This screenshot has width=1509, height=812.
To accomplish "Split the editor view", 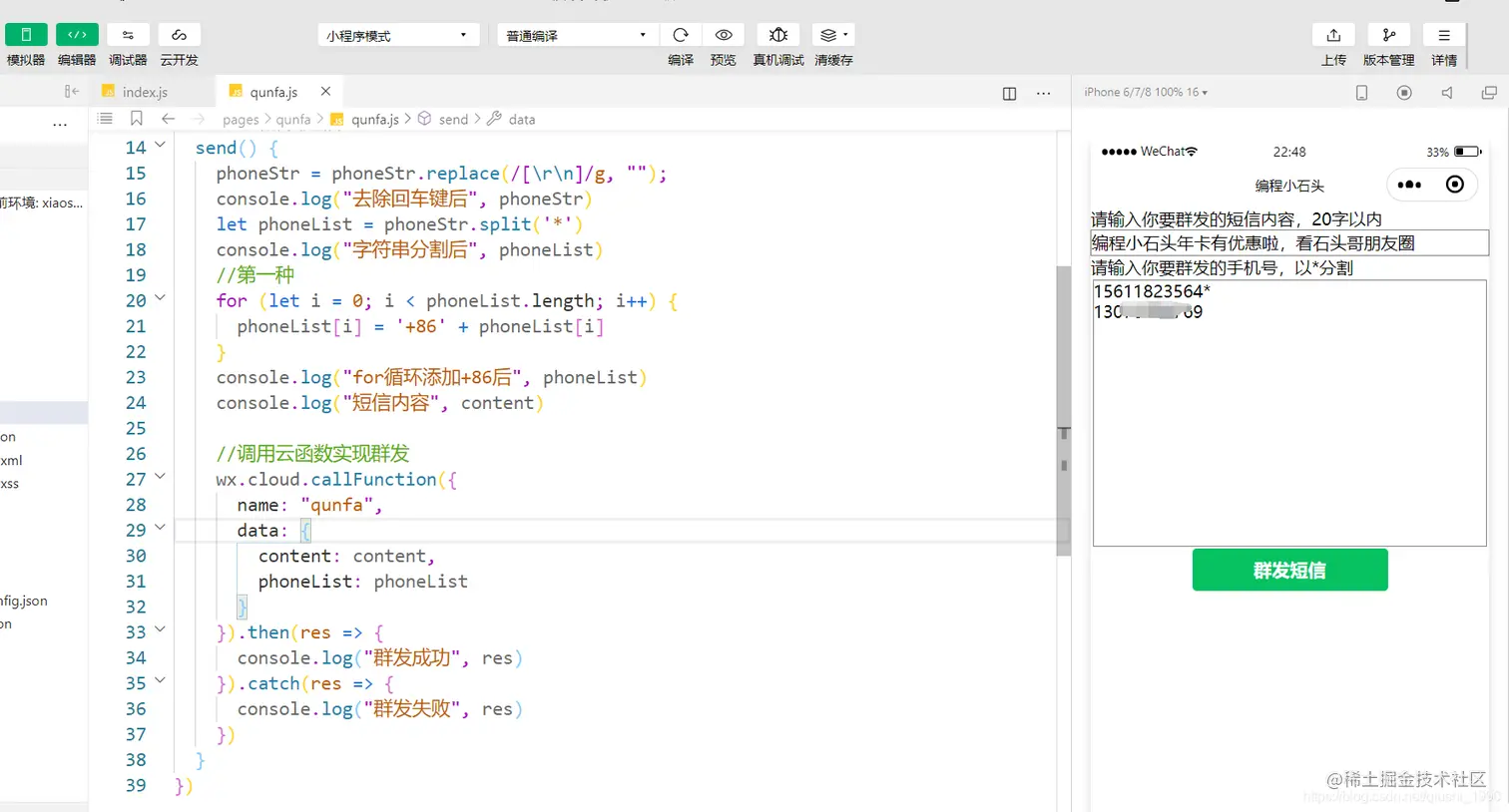I will tap(1010, 93).
